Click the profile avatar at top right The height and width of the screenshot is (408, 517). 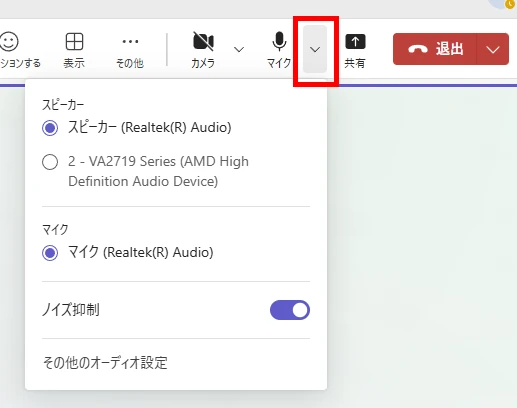503,3
